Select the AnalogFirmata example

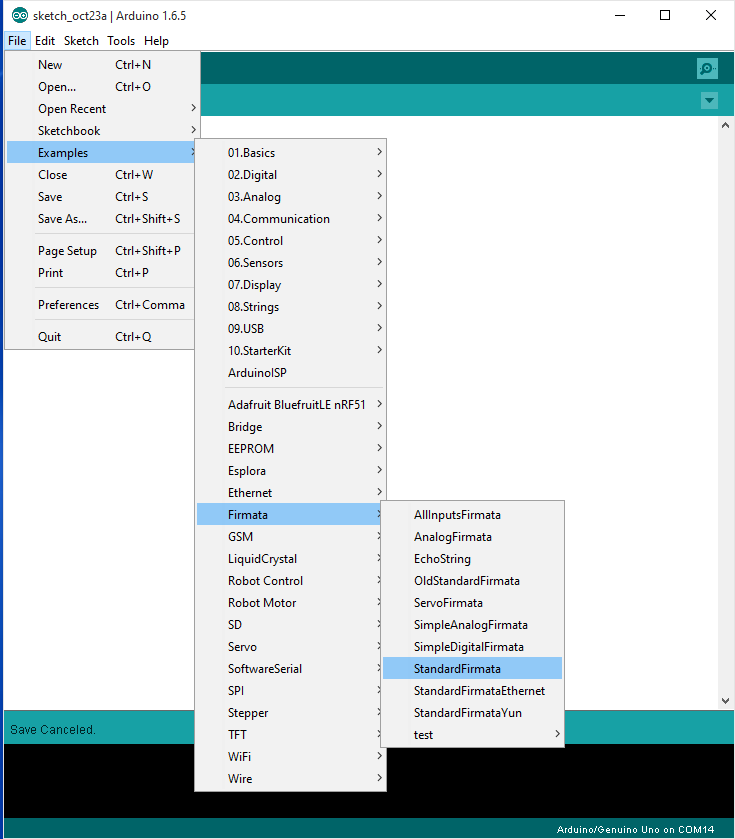453,537
